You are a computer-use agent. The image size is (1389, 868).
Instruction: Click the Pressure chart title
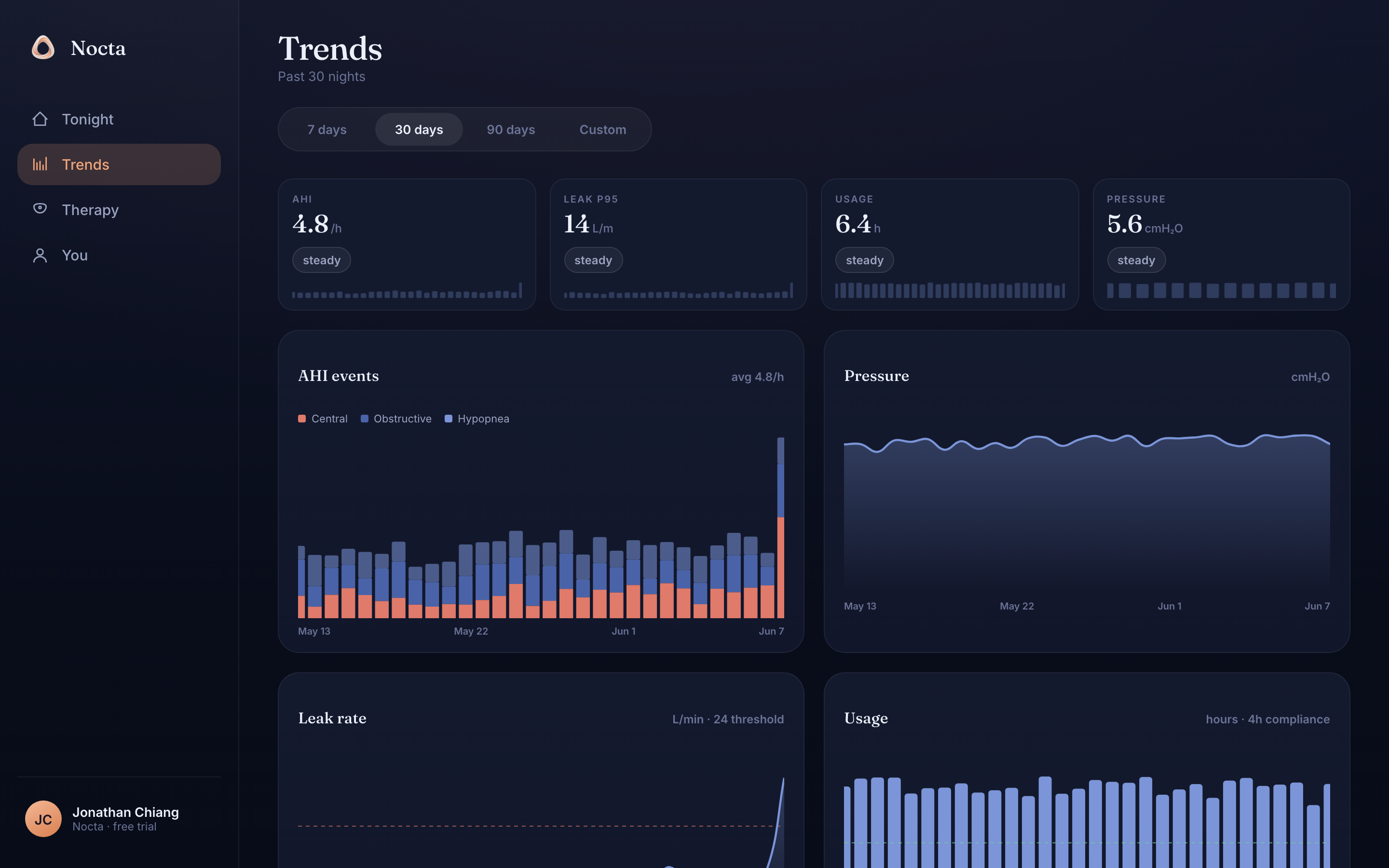coord(876,376)
